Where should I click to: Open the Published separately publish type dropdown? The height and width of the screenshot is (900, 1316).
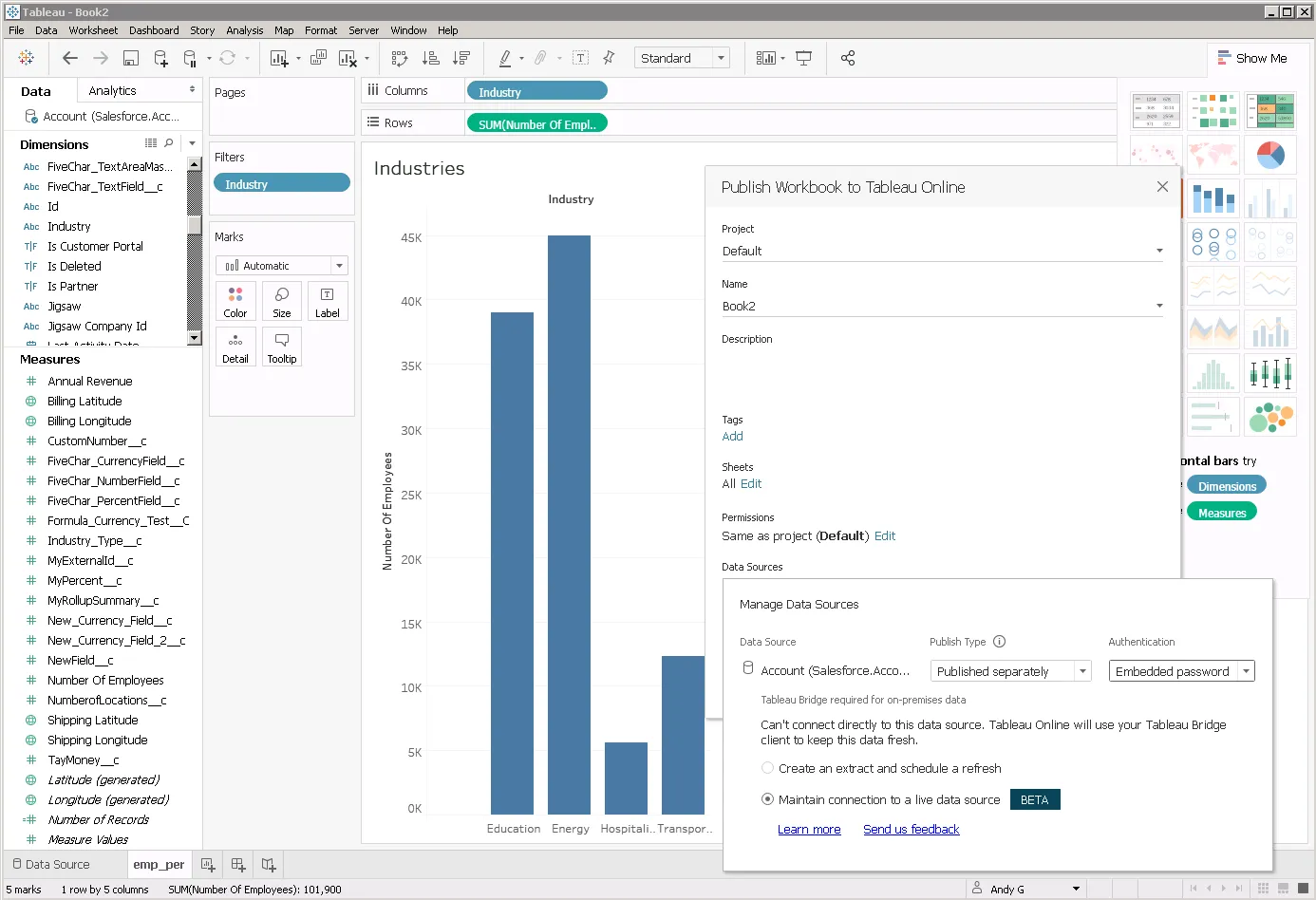point(1081,670)
